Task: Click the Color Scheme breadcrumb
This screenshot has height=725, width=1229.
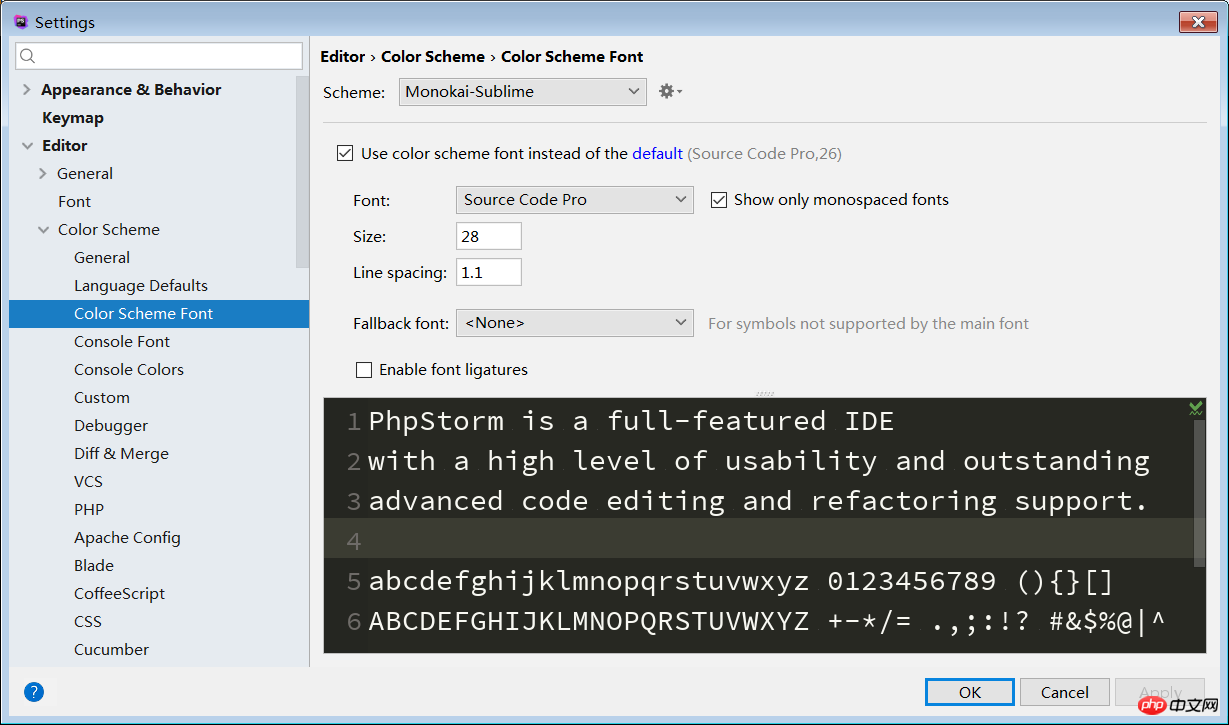Action: (x=433, y=57)
